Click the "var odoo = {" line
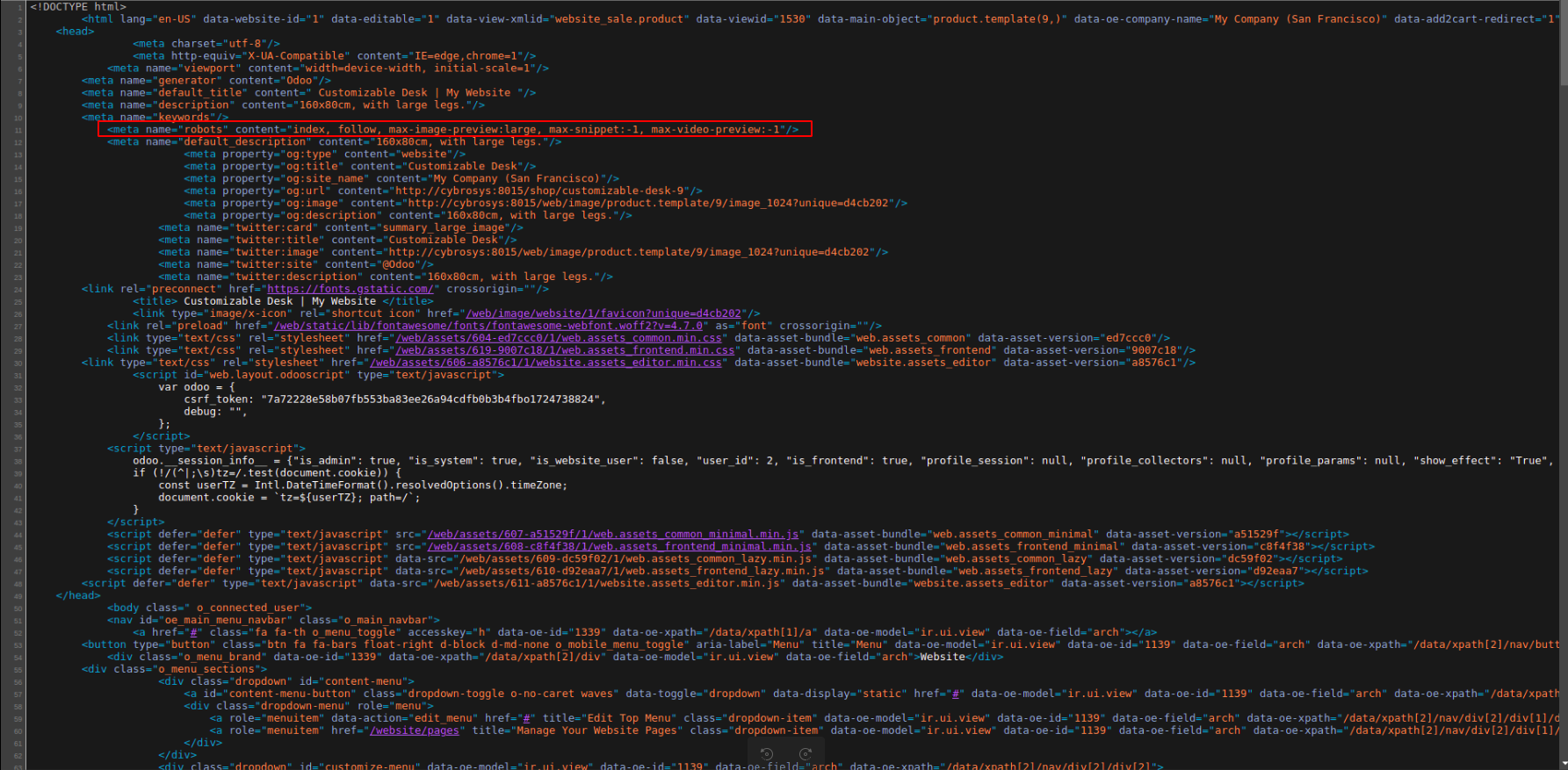The width and height of the screenshot is (1568, 770). (197, 387)
